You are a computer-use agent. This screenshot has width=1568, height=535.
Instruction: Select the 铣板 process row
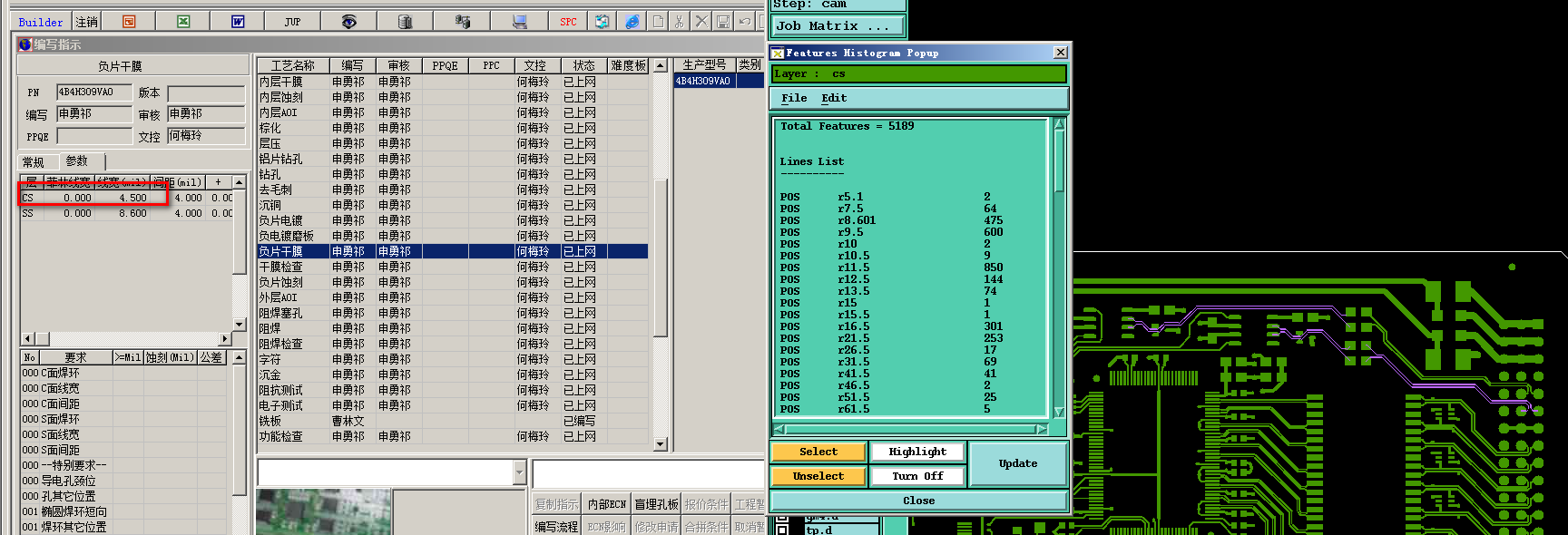[453, 421]
